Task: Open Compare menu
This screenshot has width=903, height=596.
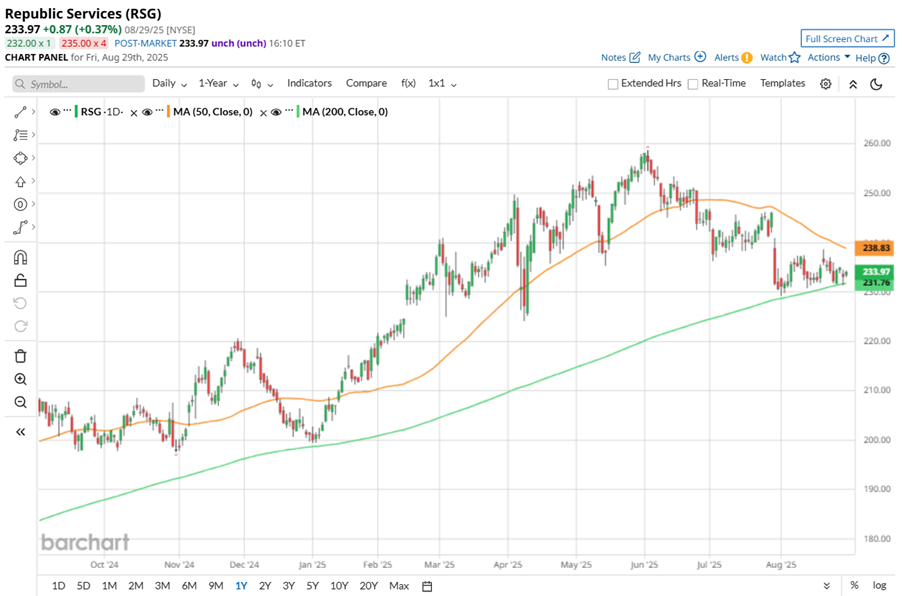Action: click(366, 83)
